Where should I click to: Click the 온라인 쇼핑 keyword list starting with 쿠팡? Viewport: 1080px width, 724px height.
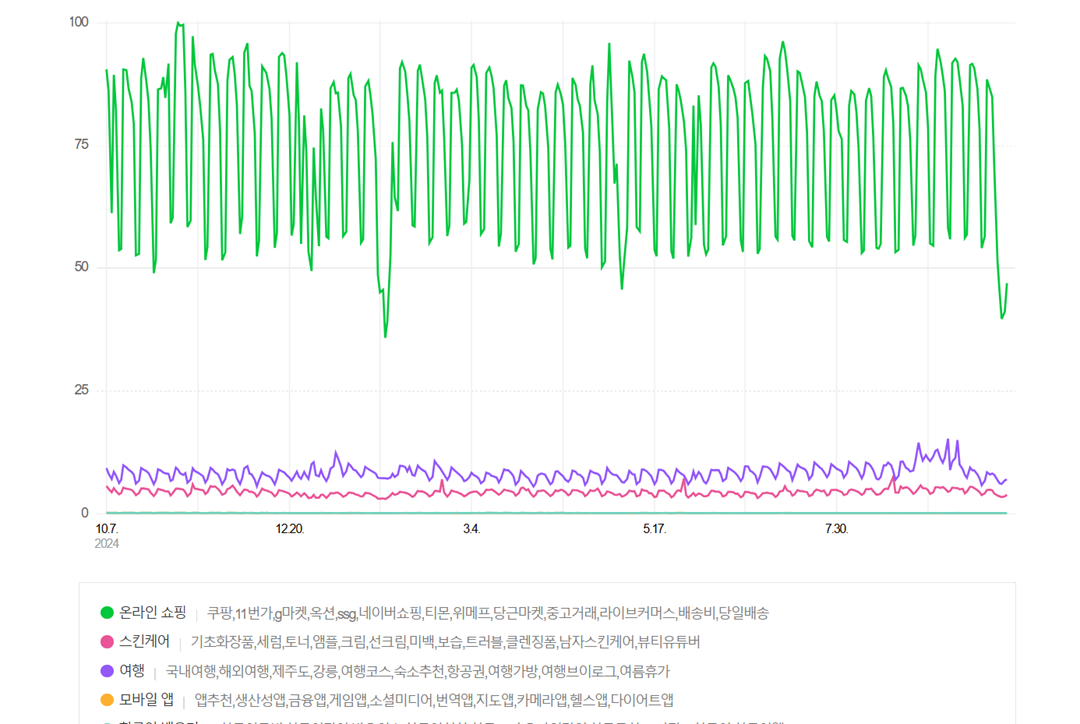click(487, 613)
